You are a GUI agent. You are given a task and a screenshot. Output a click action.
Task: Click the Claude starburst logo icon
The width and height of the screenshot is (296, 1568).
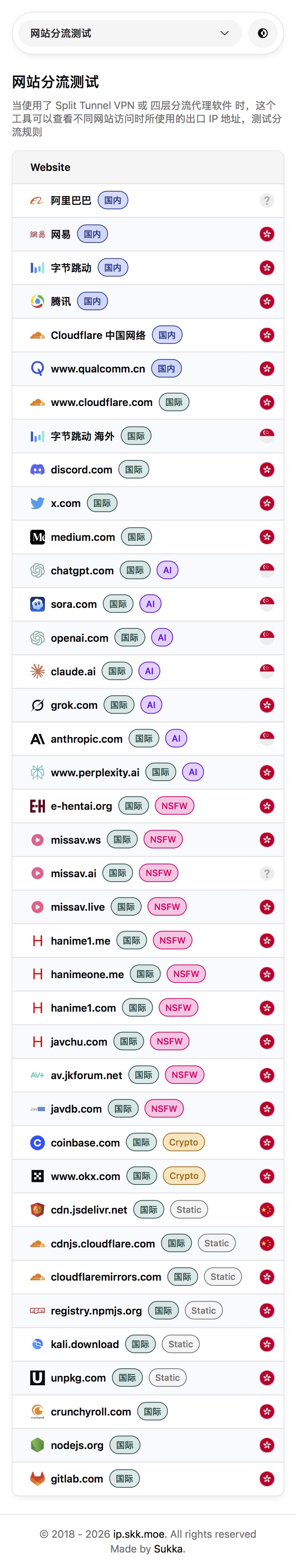[37, 671]
